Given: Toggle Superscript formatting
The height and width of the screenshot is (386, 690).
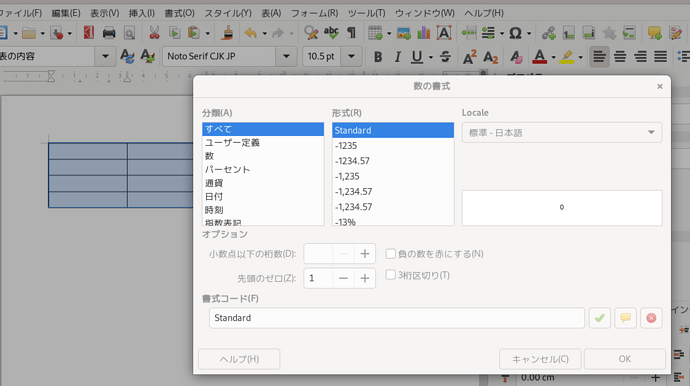Looking at the screenshot, I should click(x=470, y=56).
